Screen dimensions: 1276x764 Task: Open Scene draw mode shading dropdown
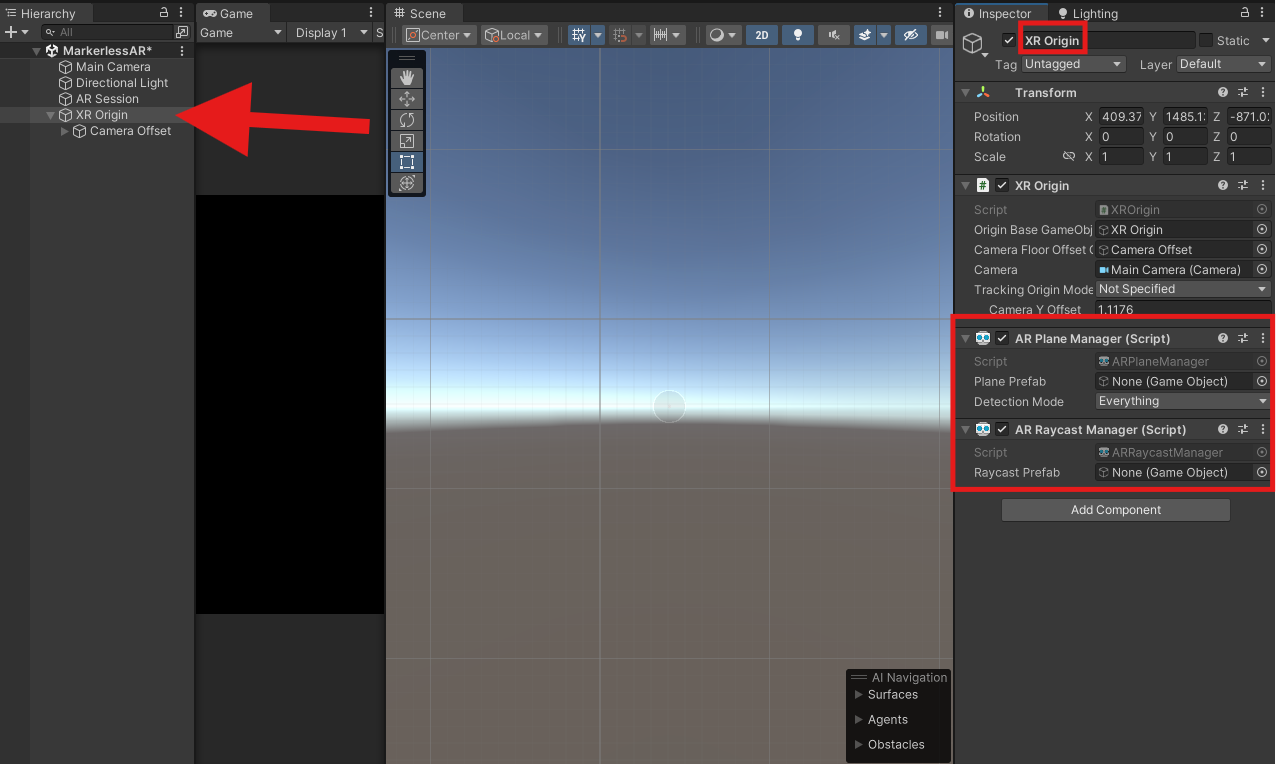723,35
